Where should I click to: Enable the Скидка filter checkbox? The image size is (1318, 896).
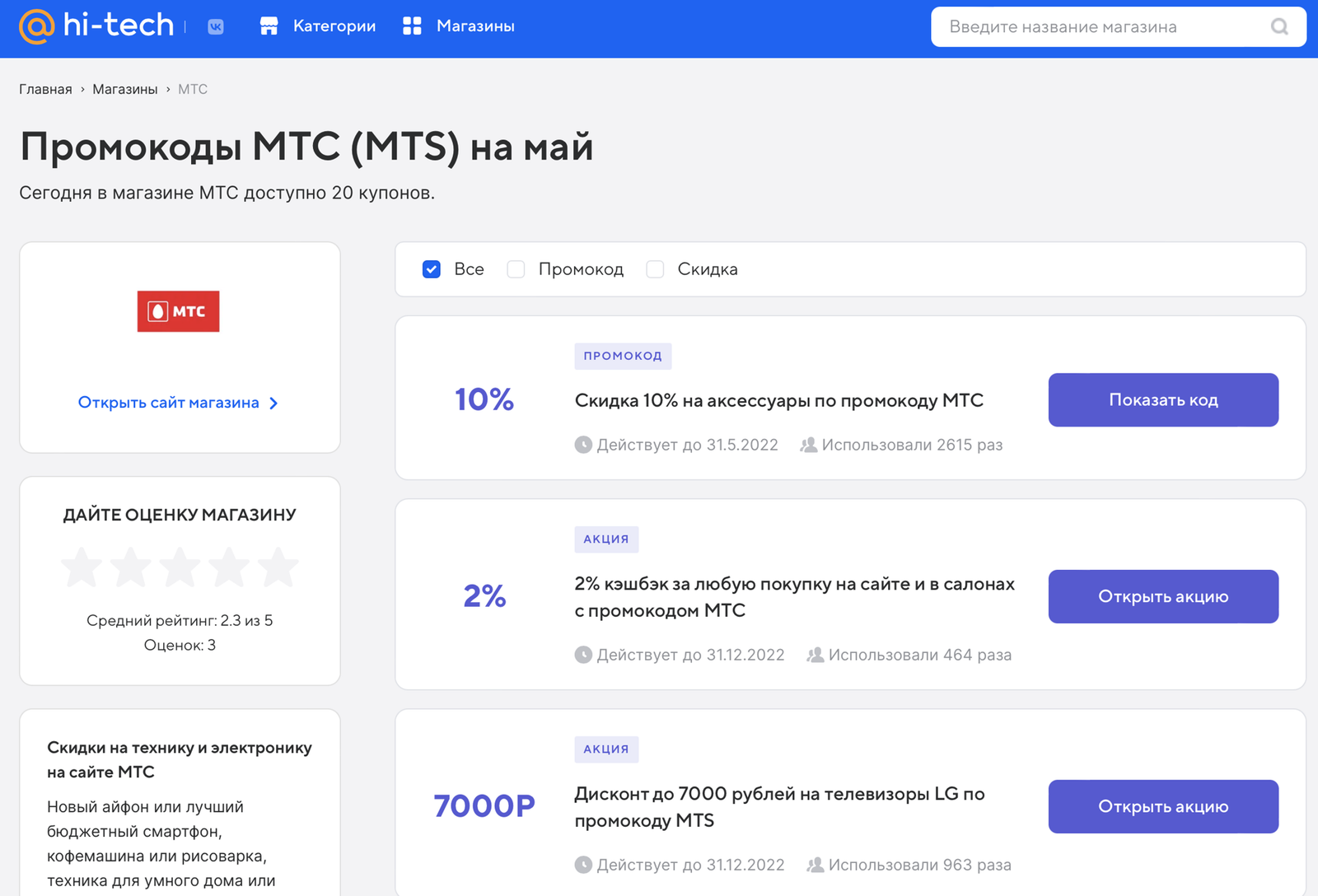tap(655, 269)
